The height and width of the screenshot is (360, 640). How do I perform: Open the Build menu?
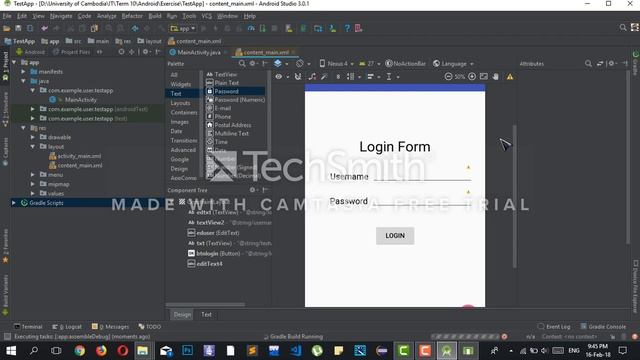click(155, 16)
